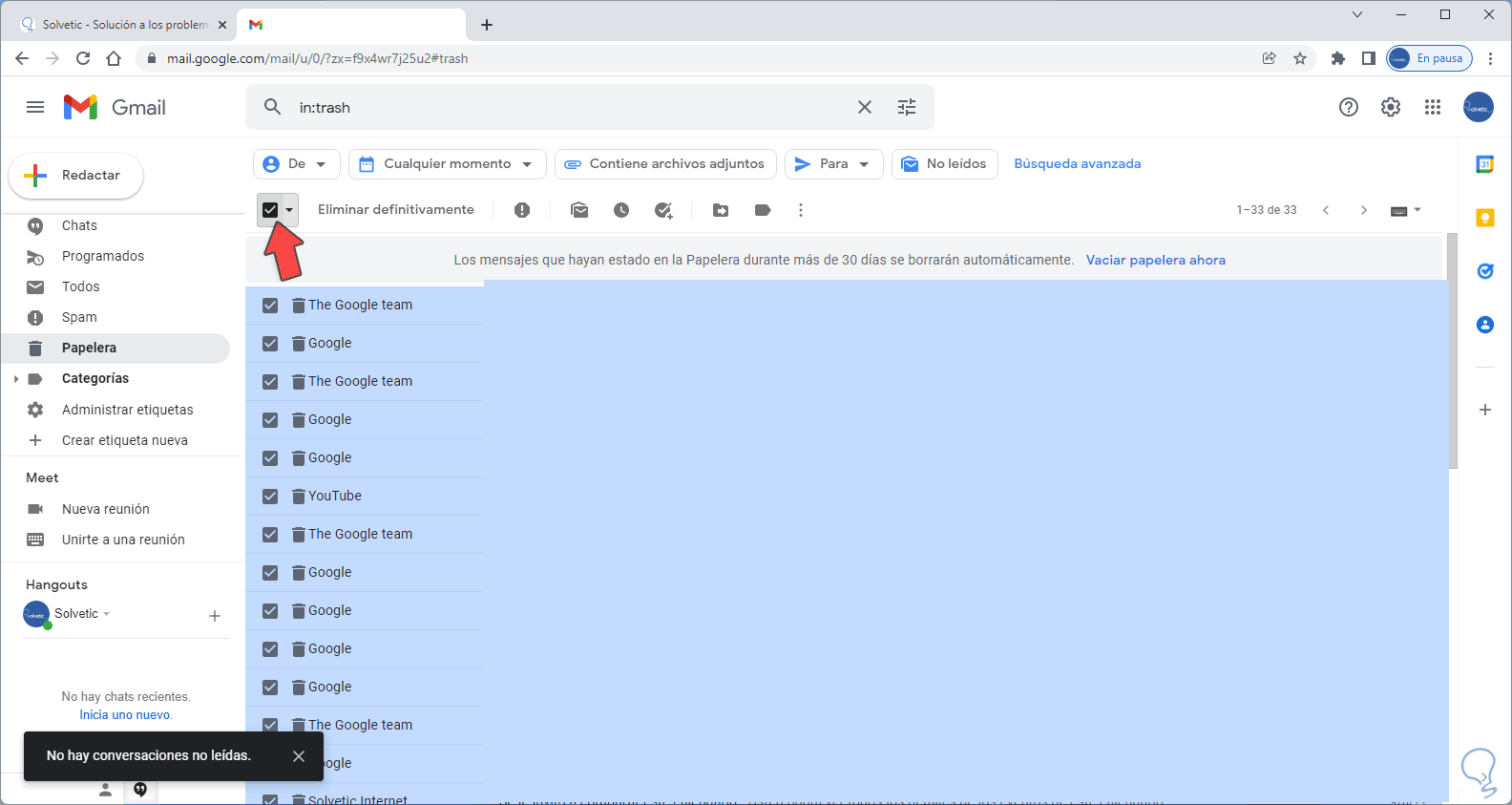Click the browser address bar URL
The image size is (1512, 805).
click(317, 58)
